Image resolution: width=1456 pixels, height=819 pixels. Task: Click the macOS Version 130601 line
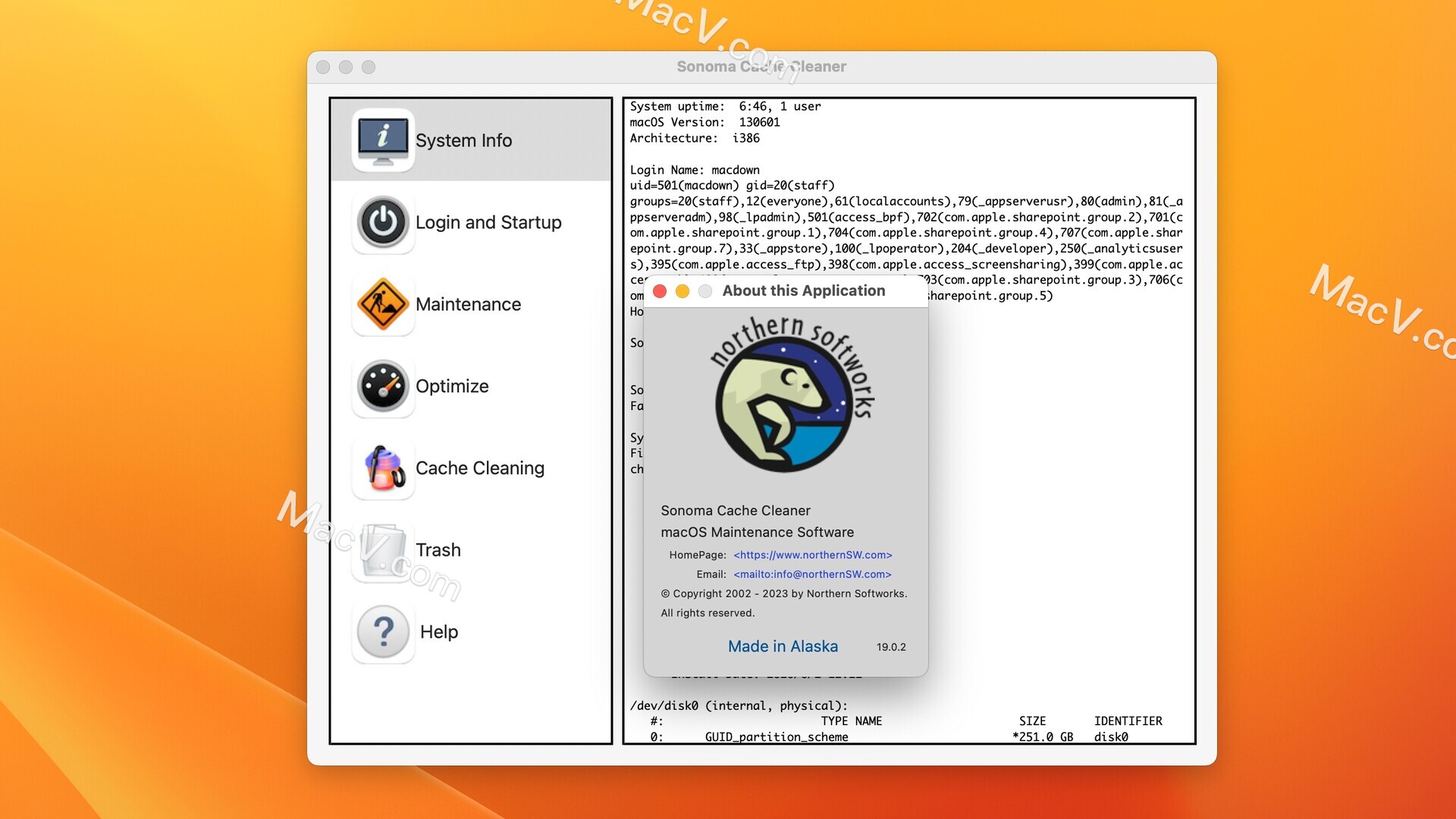(704, 122)
